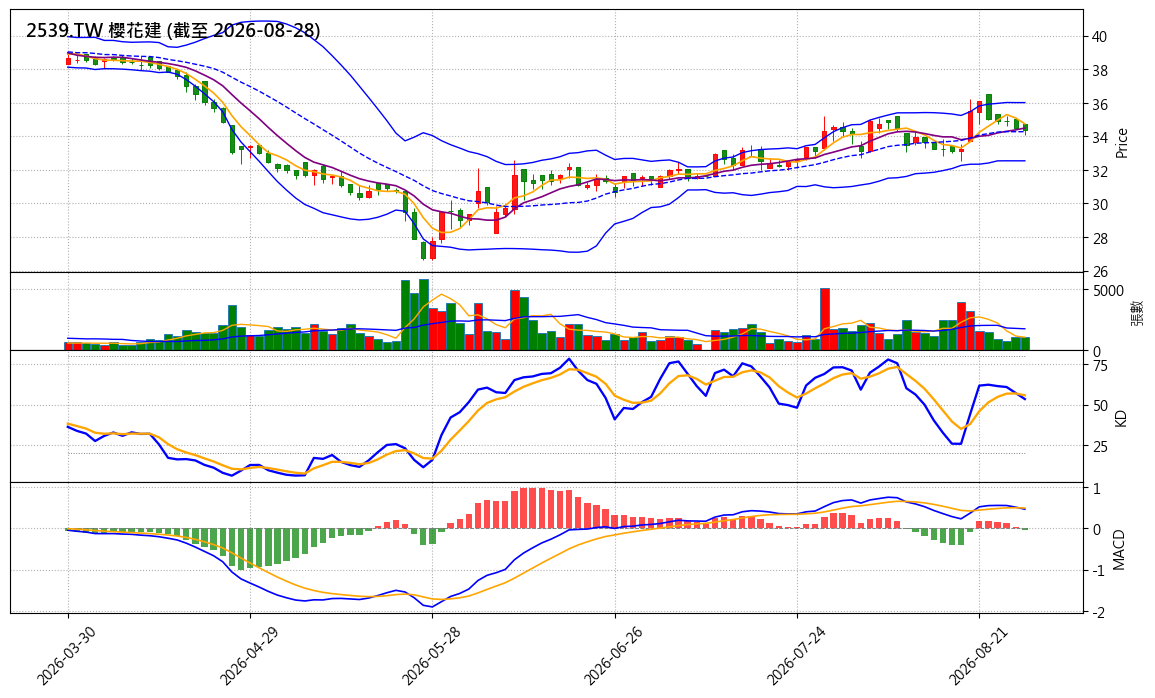This screenshot has width=1155, height=698.
Task: Click the 0 tick on MACD axis
Action: pos(1097,529)
